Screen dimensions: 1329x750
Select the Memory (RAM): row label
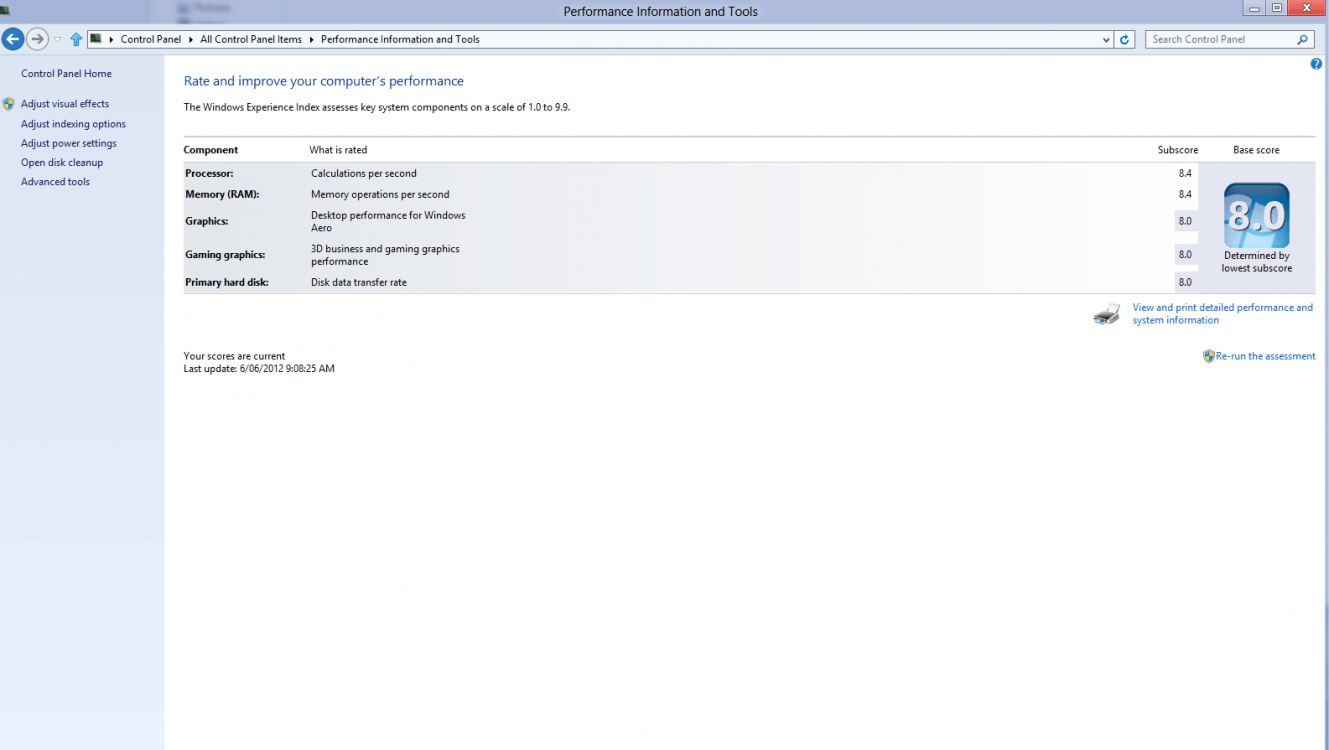222,194
